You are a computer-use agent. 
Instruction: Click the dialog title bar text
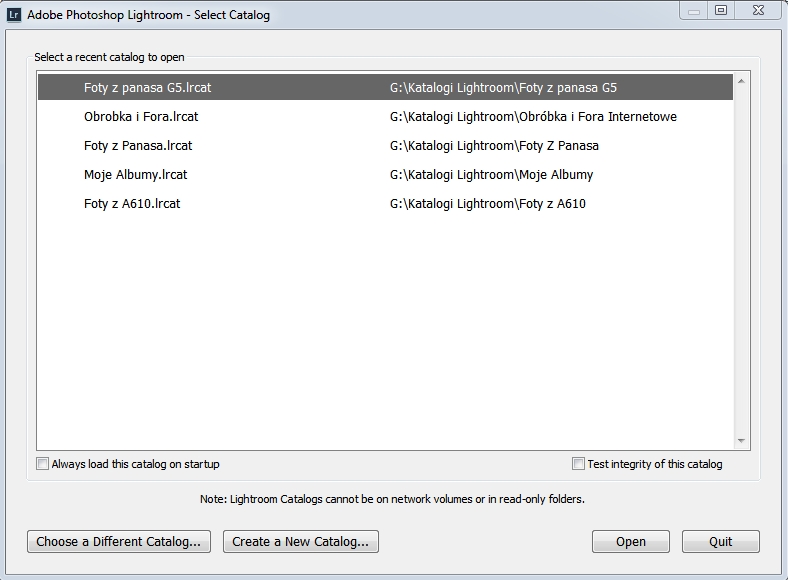click(x=148, y=16)
